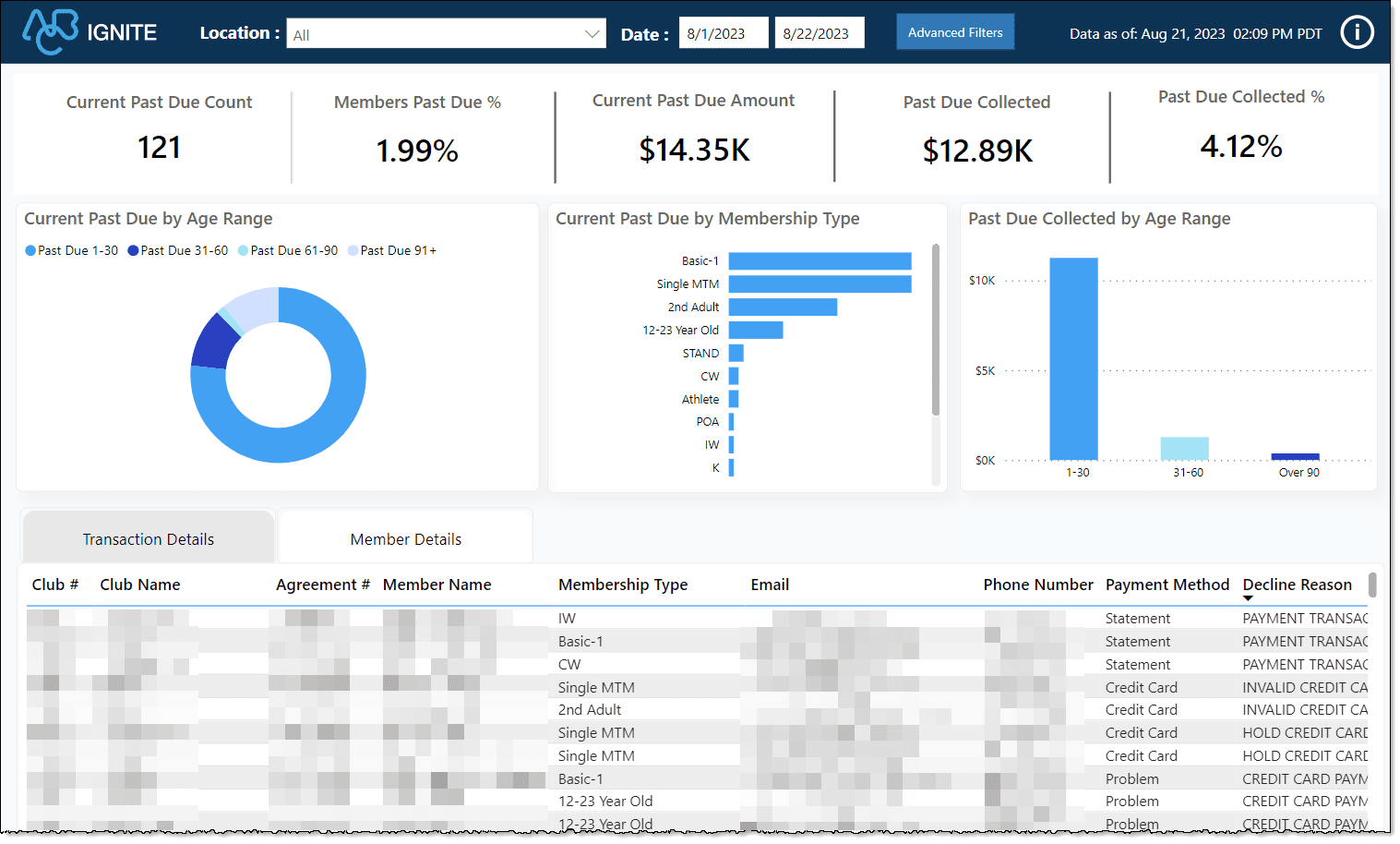Image resolution: width=1400 pixels, height=844 pixels.
Task: Click the first Statement payment method cell
Action: [x=1137, y=618]
